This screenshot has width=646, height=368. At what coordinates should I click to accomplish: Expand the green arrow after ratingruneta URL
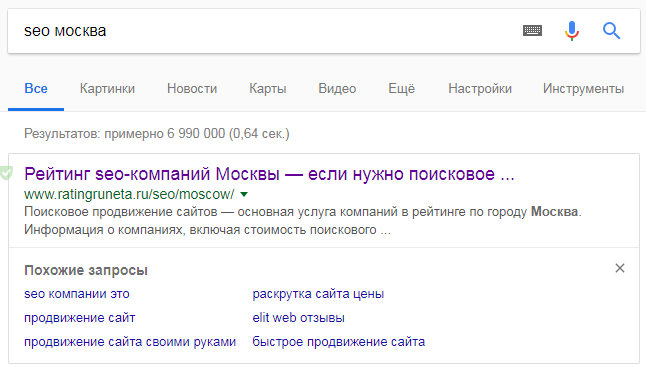coord(244,194)
